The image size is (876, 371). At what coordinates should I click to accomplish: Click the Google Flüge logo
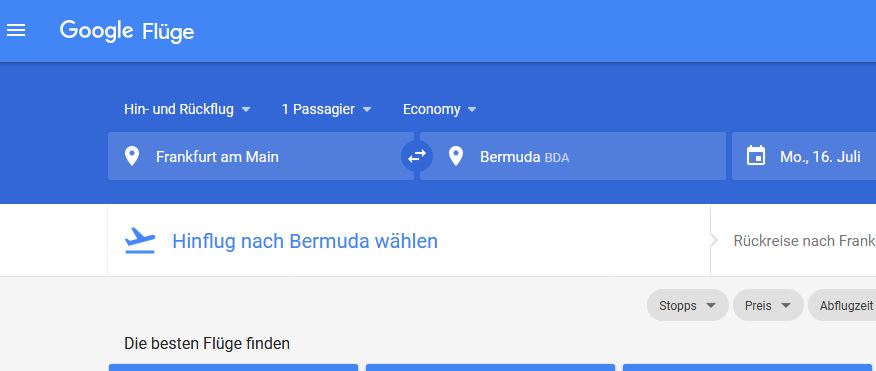(127, 31)
